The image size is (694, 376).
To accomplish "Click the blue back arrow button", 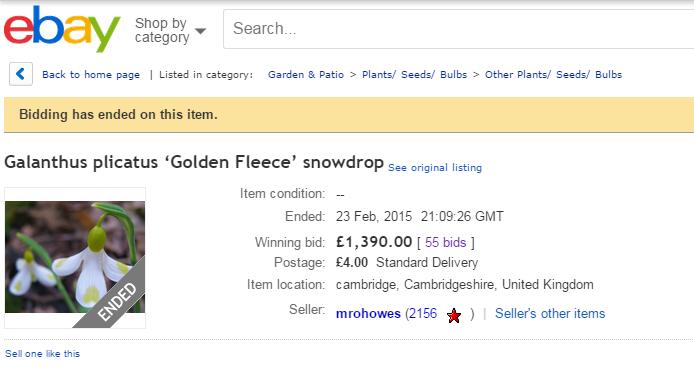I will [x=21, y=74].
